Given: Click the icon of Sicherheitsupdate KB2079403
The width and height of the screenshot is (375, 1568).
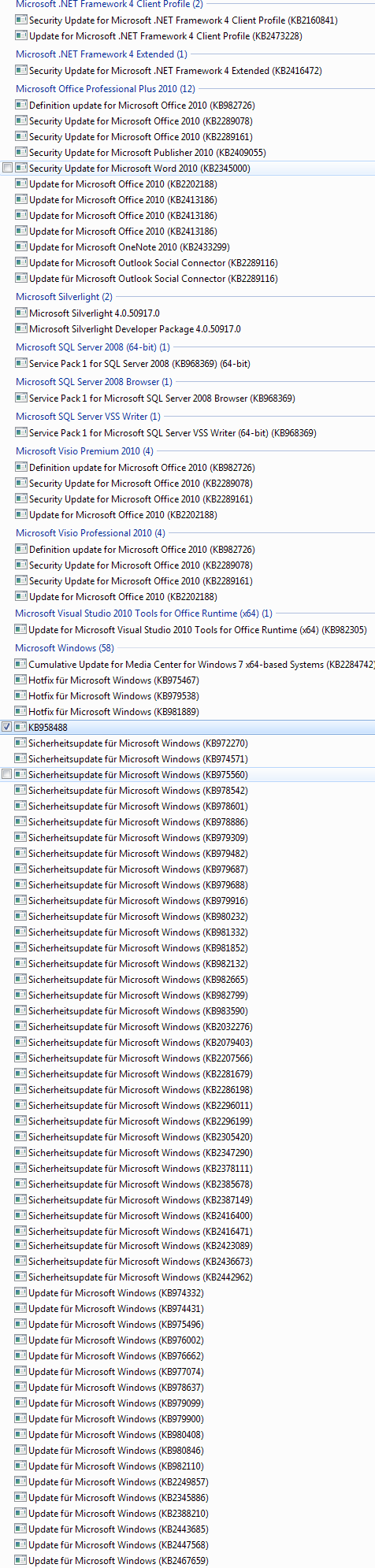Looking at the screenshot, I should point(20,1043).
